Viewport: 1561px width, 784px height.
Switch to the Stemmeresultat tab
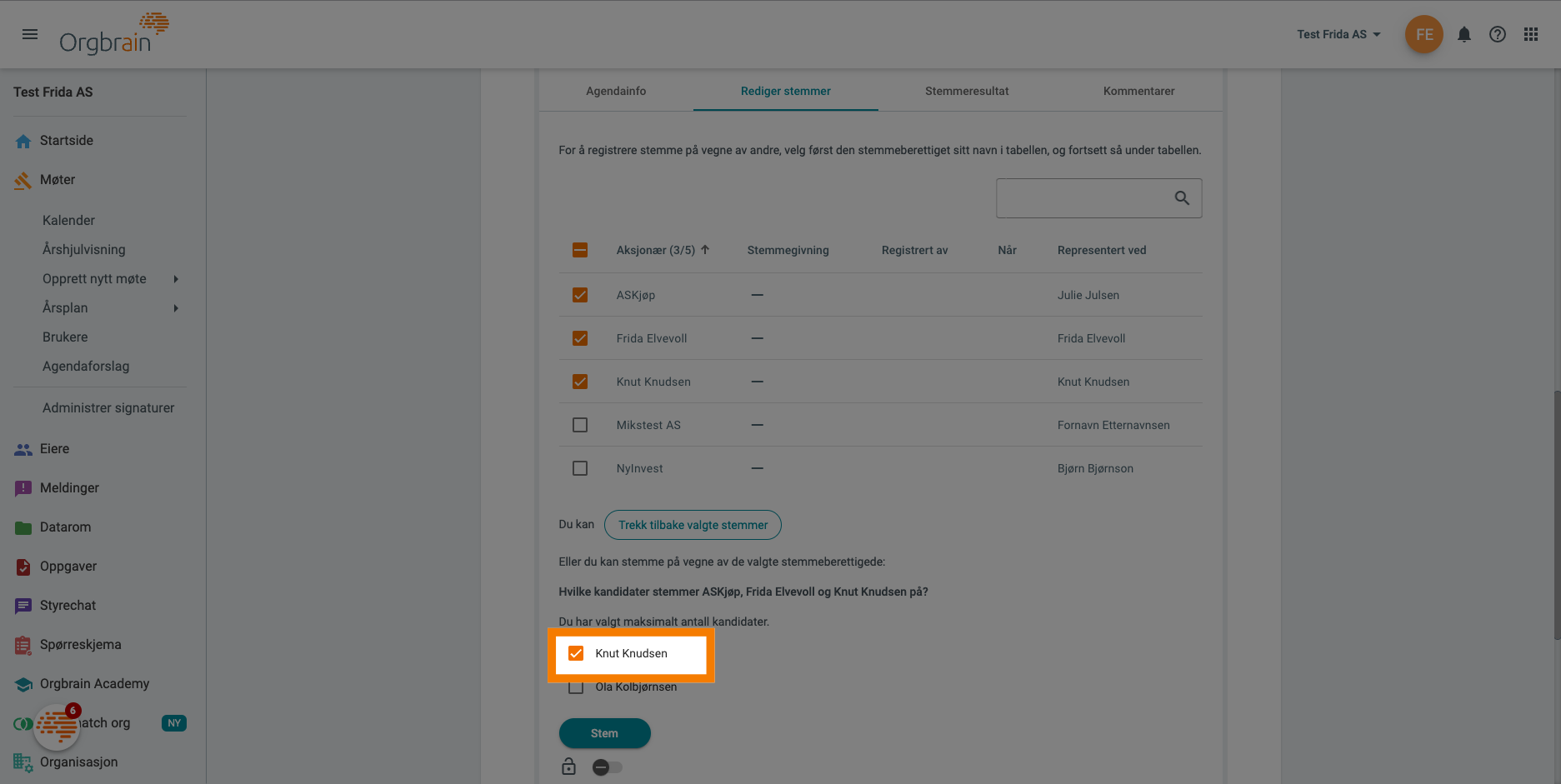[967, 91]
